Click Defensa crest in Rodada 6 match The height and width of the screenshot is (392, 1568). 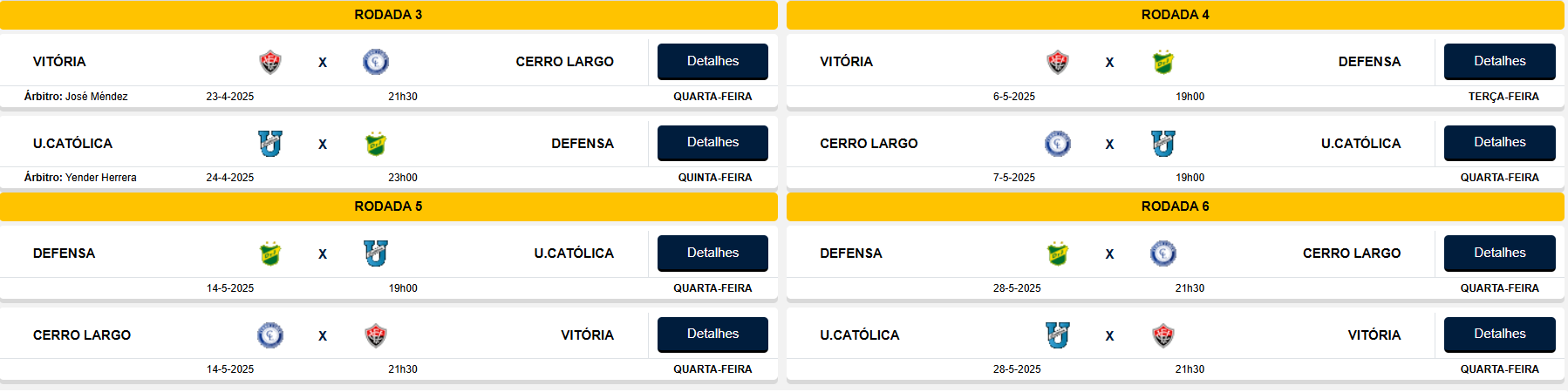coord(1058,253)
